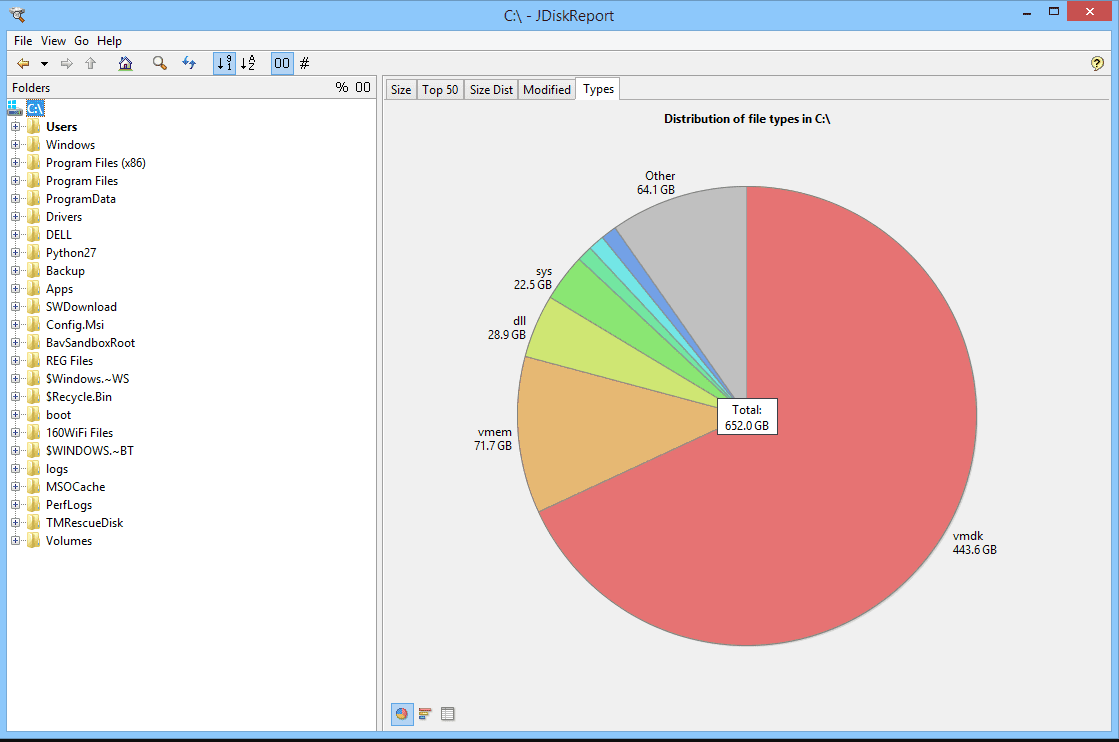Image resolution: width=1119 pixels, height=742 pixels.
Task: Open the help question mark icon
Action: pyautogui.click(x=1098, y=63)
